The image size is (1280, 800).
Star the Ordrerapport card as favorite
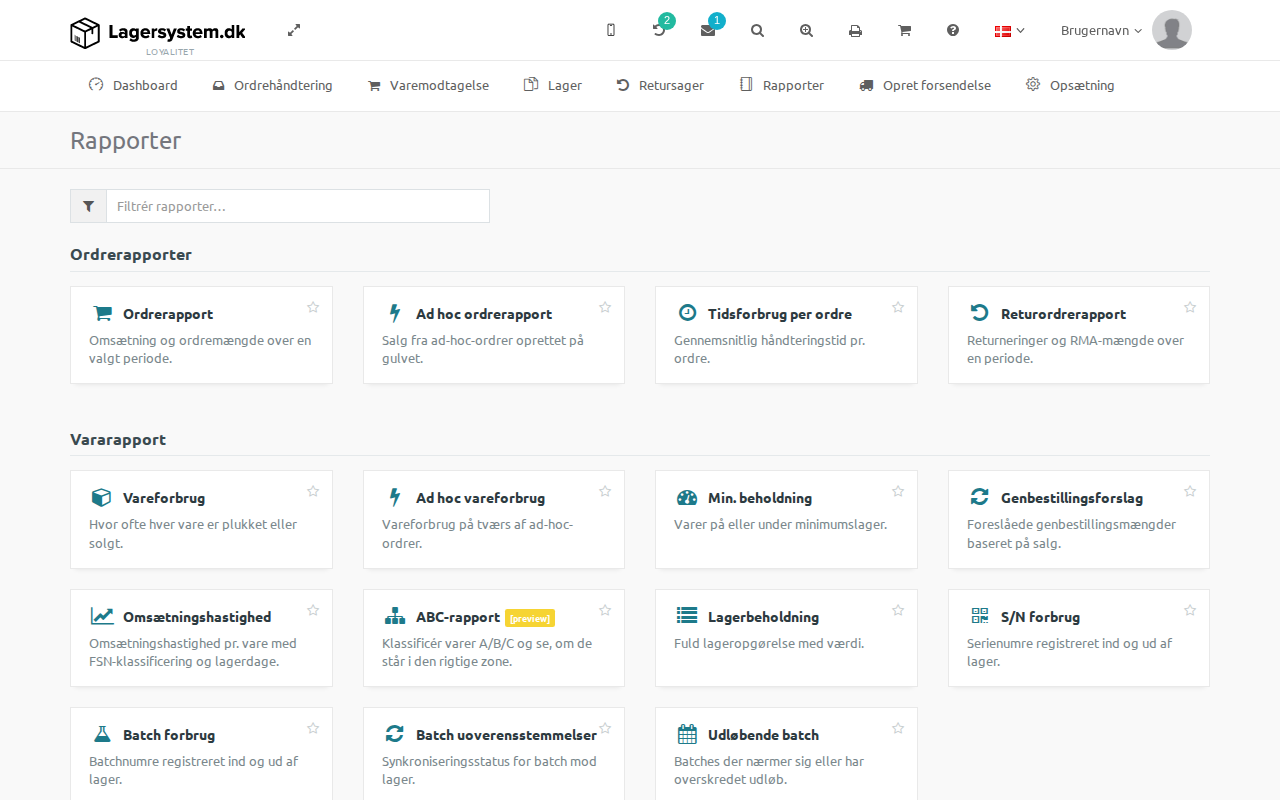(313, 307)
